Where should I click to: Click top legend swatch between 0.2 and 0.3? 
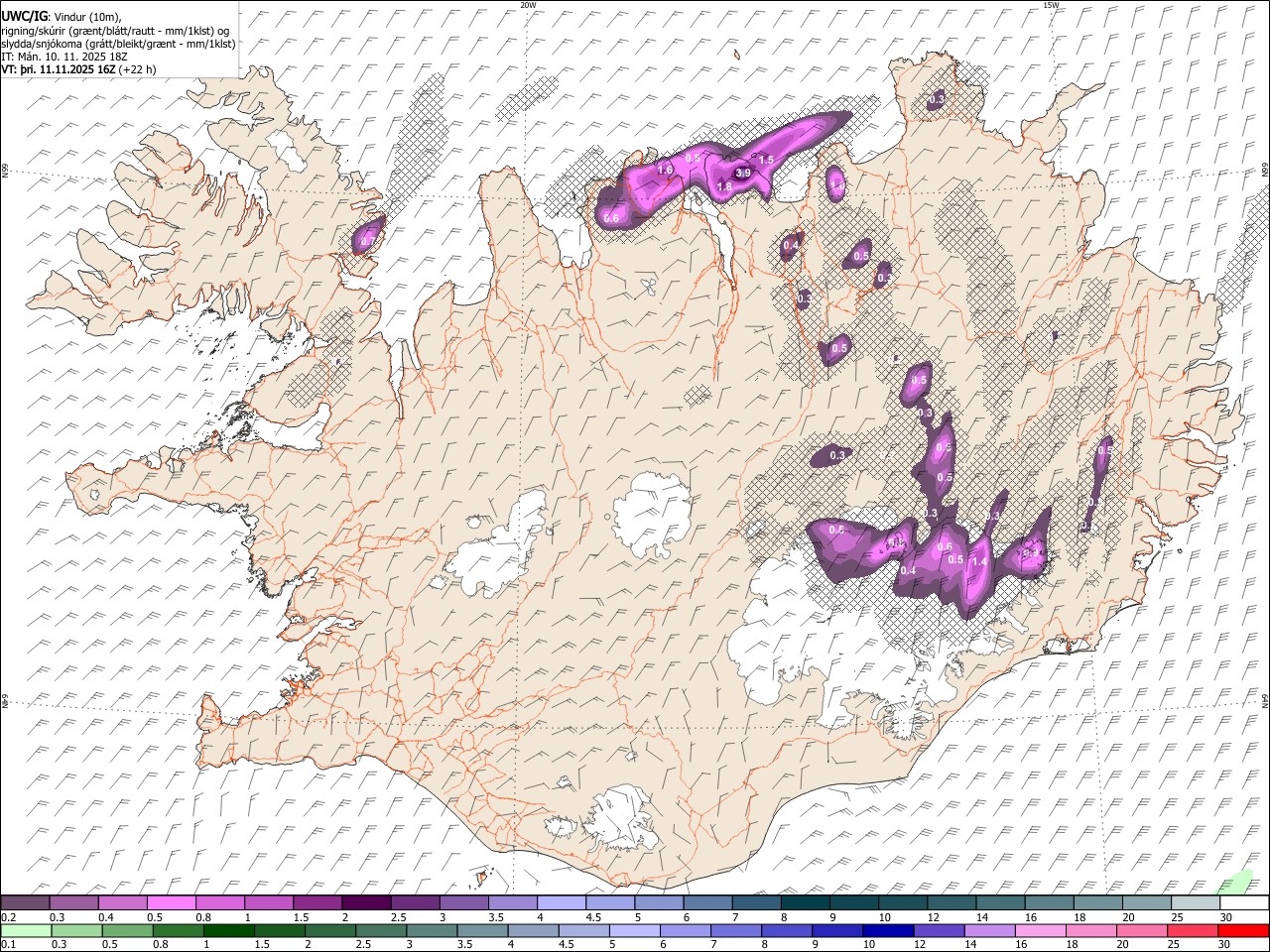click(26, 902)
